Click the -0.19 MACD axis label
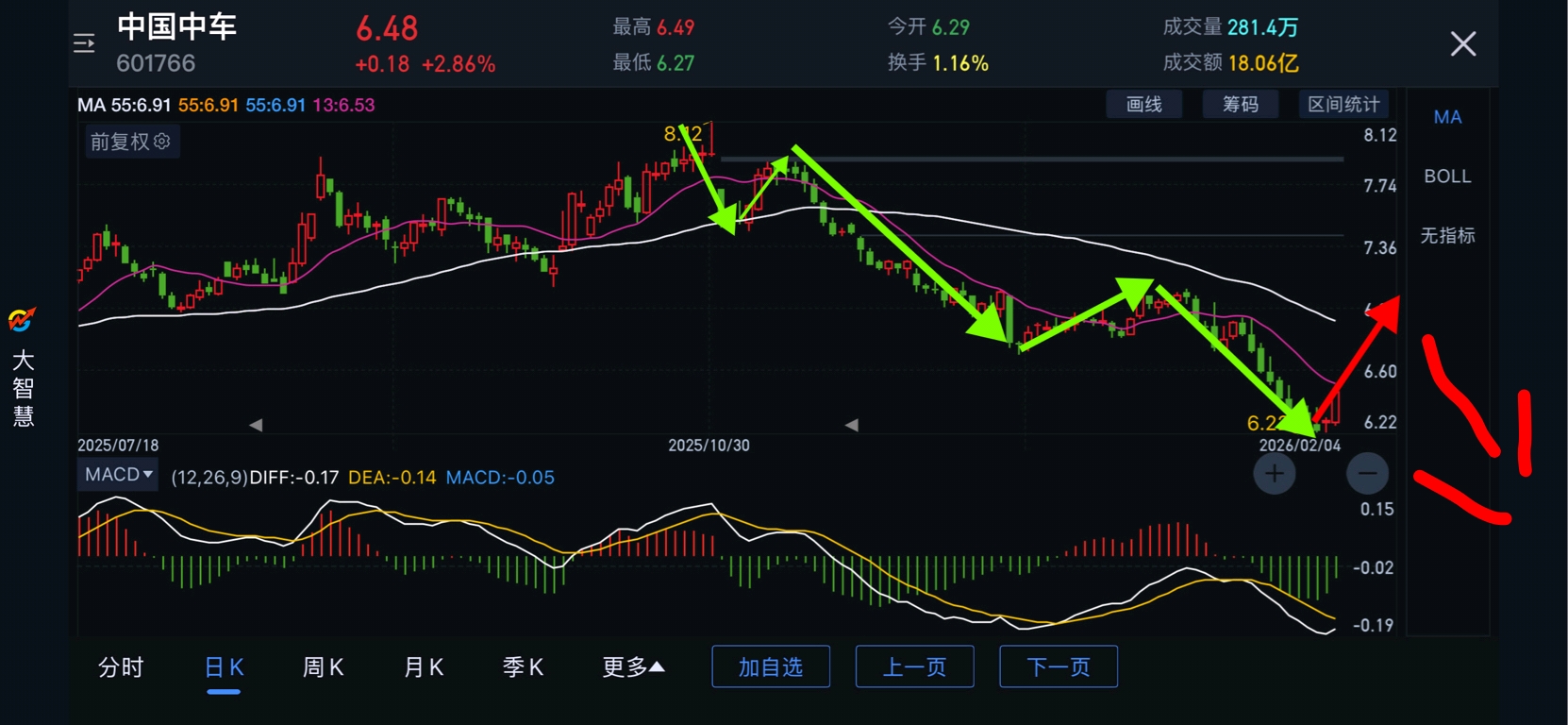Viewport: 1568px width, 725px height. [x=1373, y=625]
